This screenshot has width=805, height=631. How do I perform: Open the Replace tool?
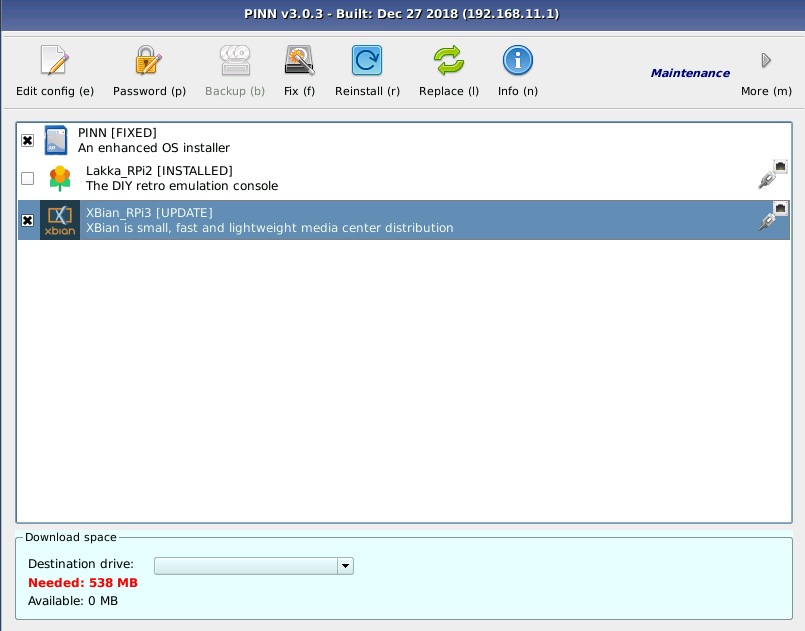(x=448, y=60)
